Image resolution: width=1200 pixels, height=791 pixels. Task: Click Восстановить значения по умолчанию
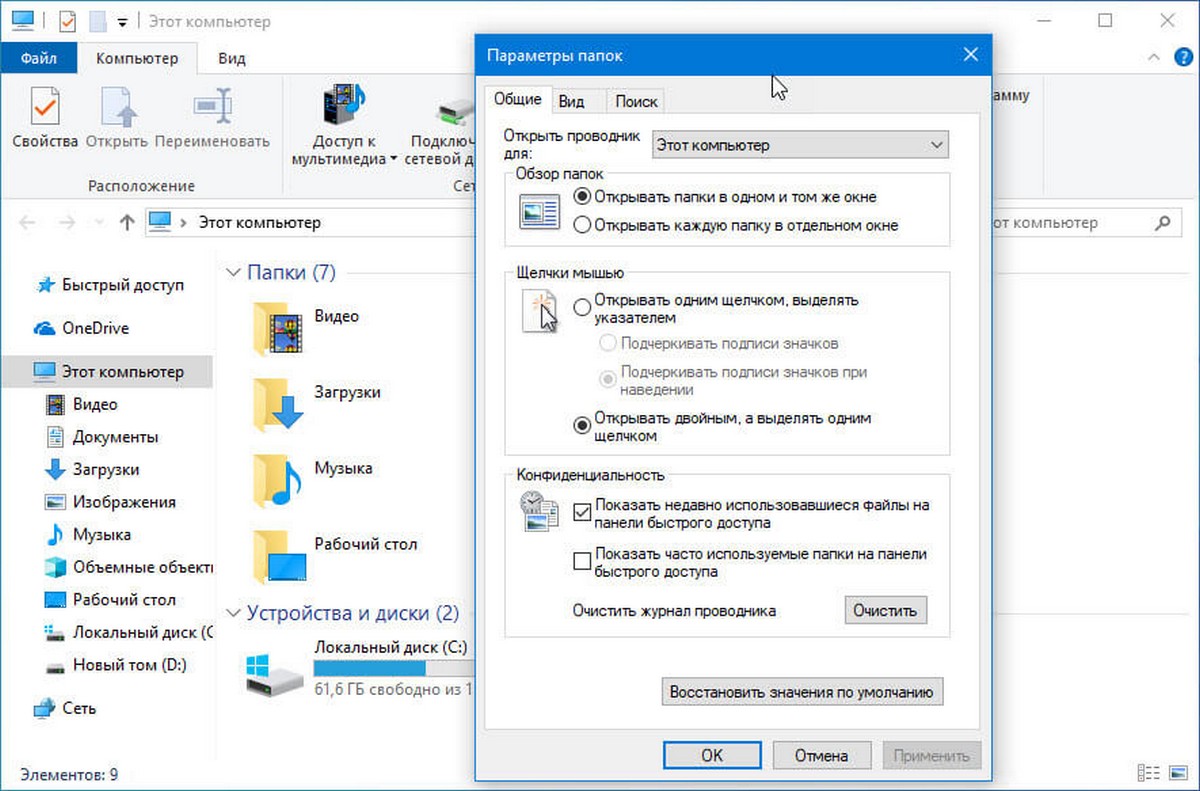802,691
